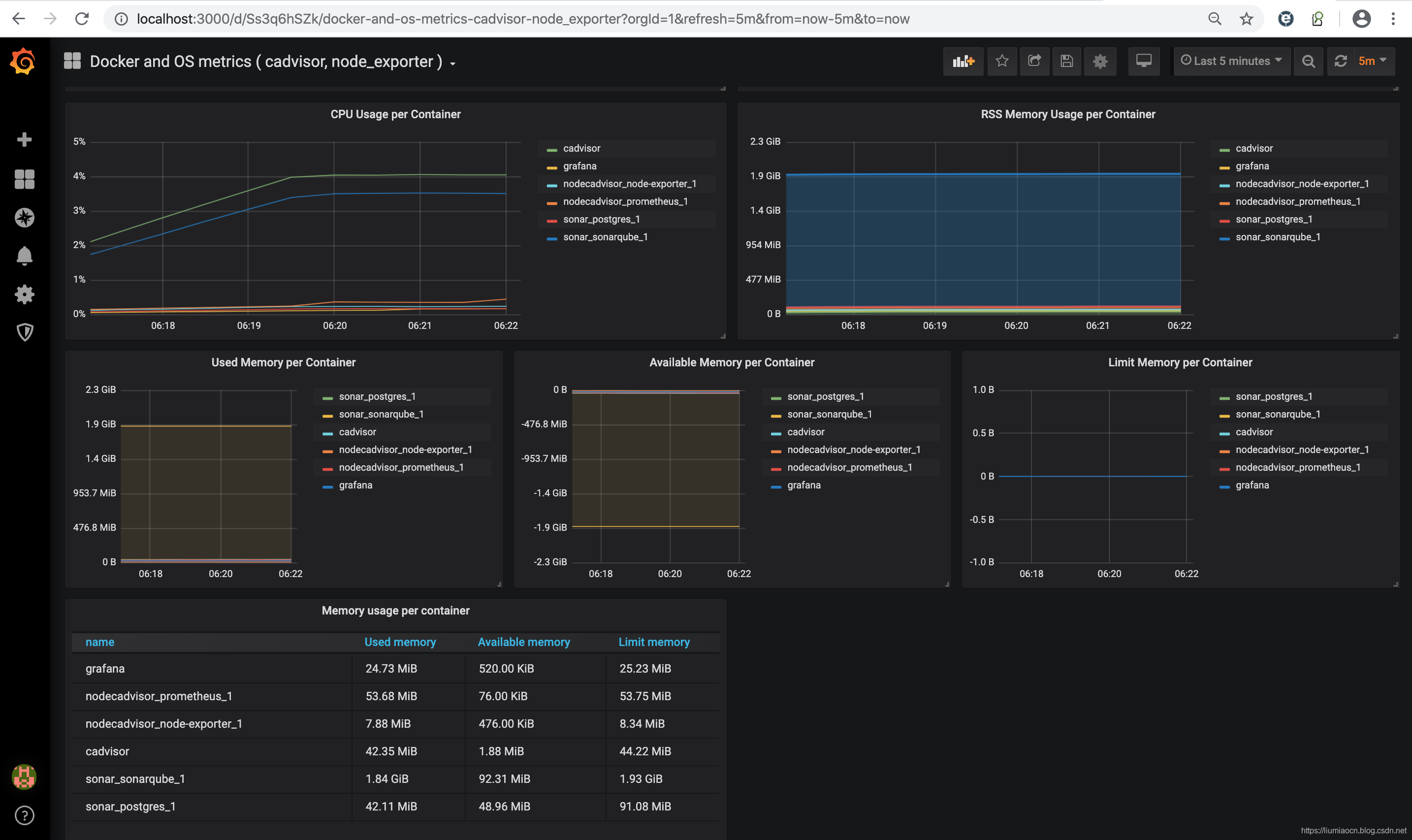Screen dimensions: 1412x840
Task: Click sonar_sonarqube_1 yellow swatch in Used Memory legend
Action: click(x=328, y=416)
